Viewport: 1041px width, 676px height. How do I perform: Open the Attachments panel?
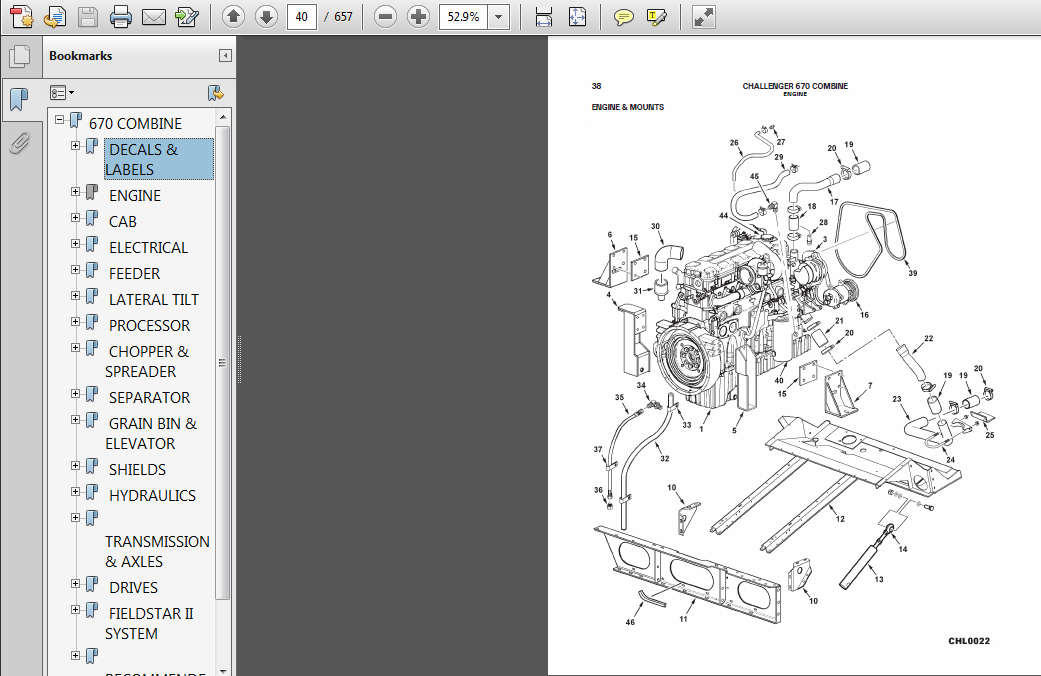pos(19,144)
